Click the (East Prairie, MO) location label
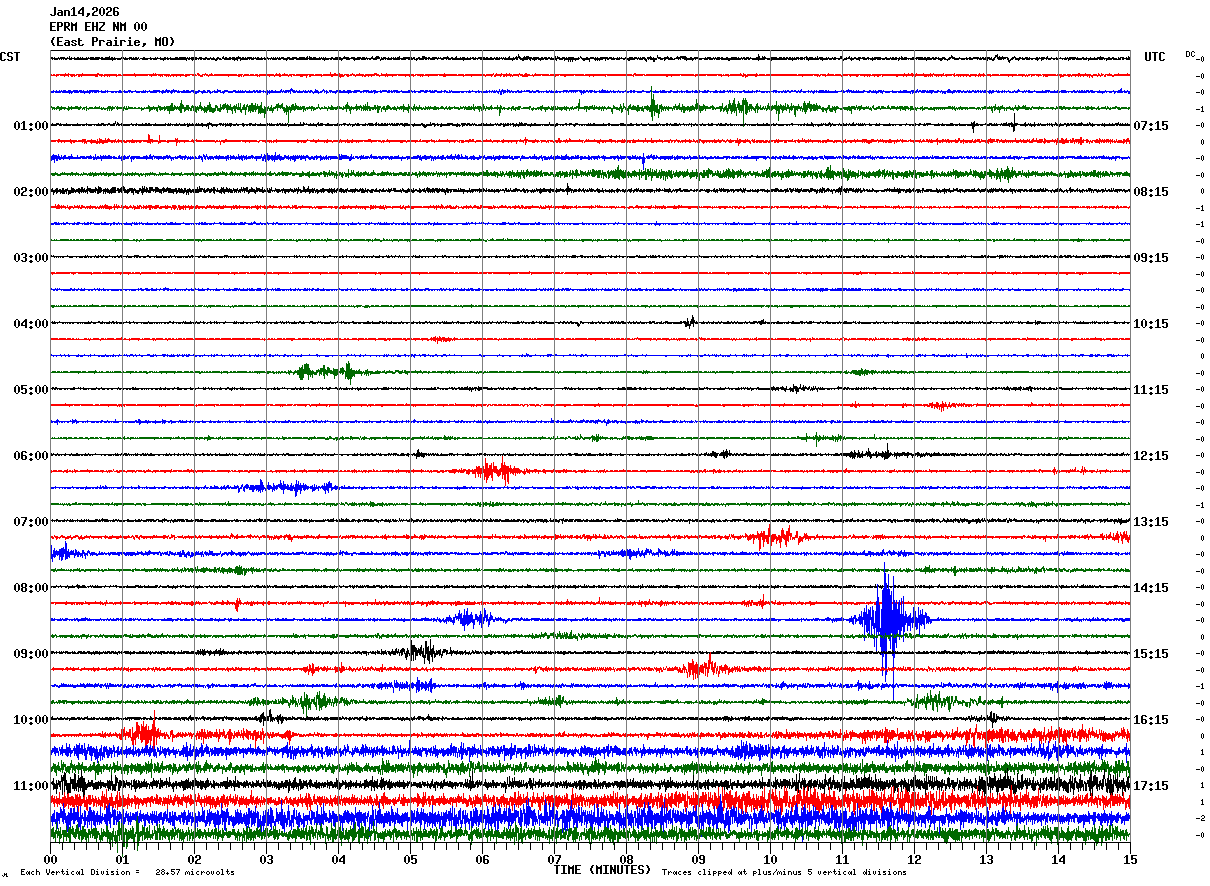The width and height of the screenshot is (1210, 886). coord(112,42)
